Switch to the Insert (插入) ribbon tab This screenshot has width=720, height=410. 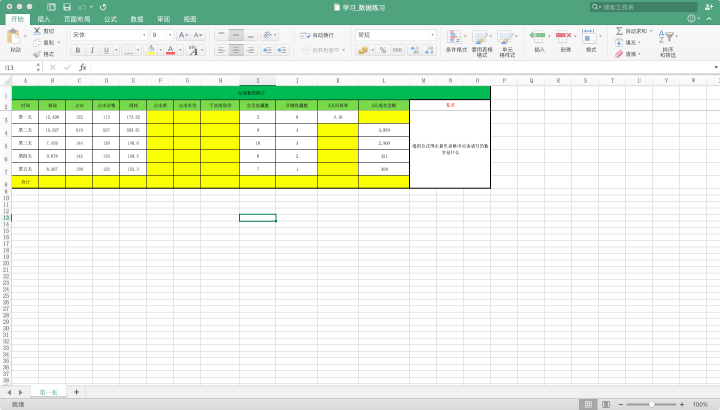pos(44,19)
